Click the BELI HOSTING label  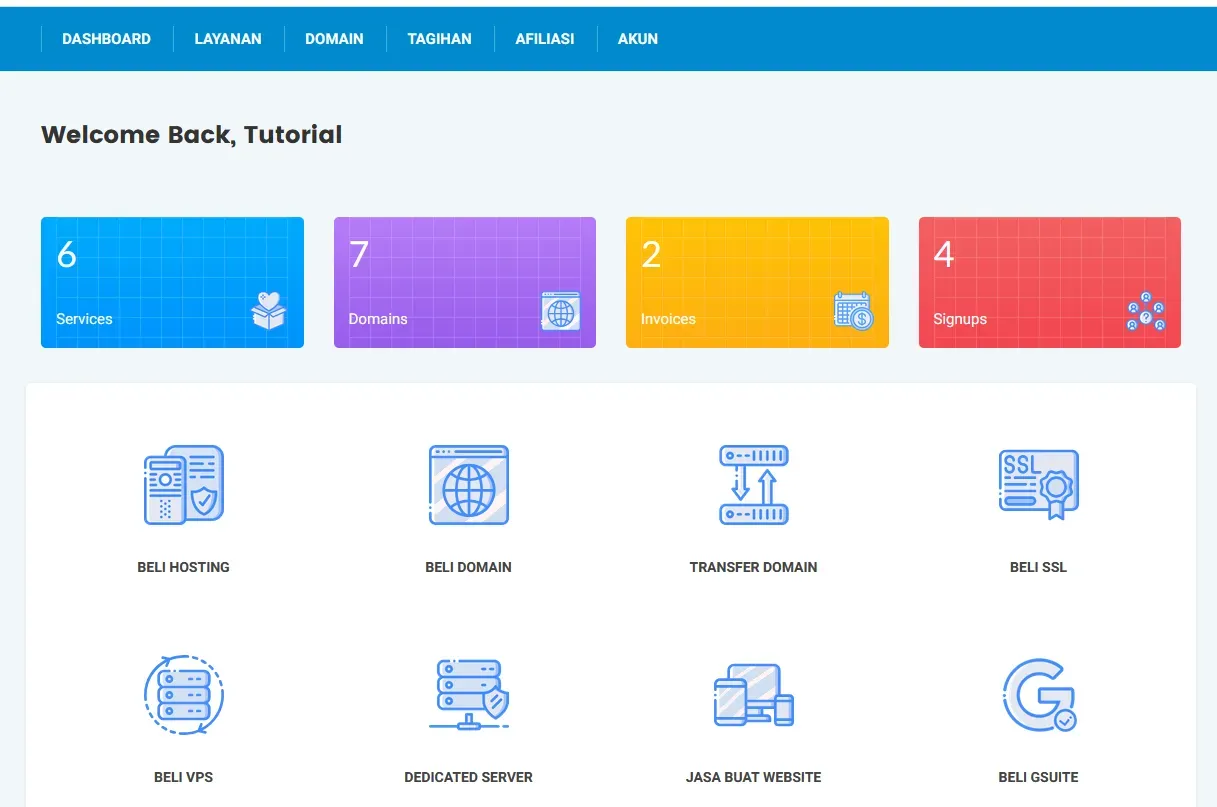click(x=184, y=567)
